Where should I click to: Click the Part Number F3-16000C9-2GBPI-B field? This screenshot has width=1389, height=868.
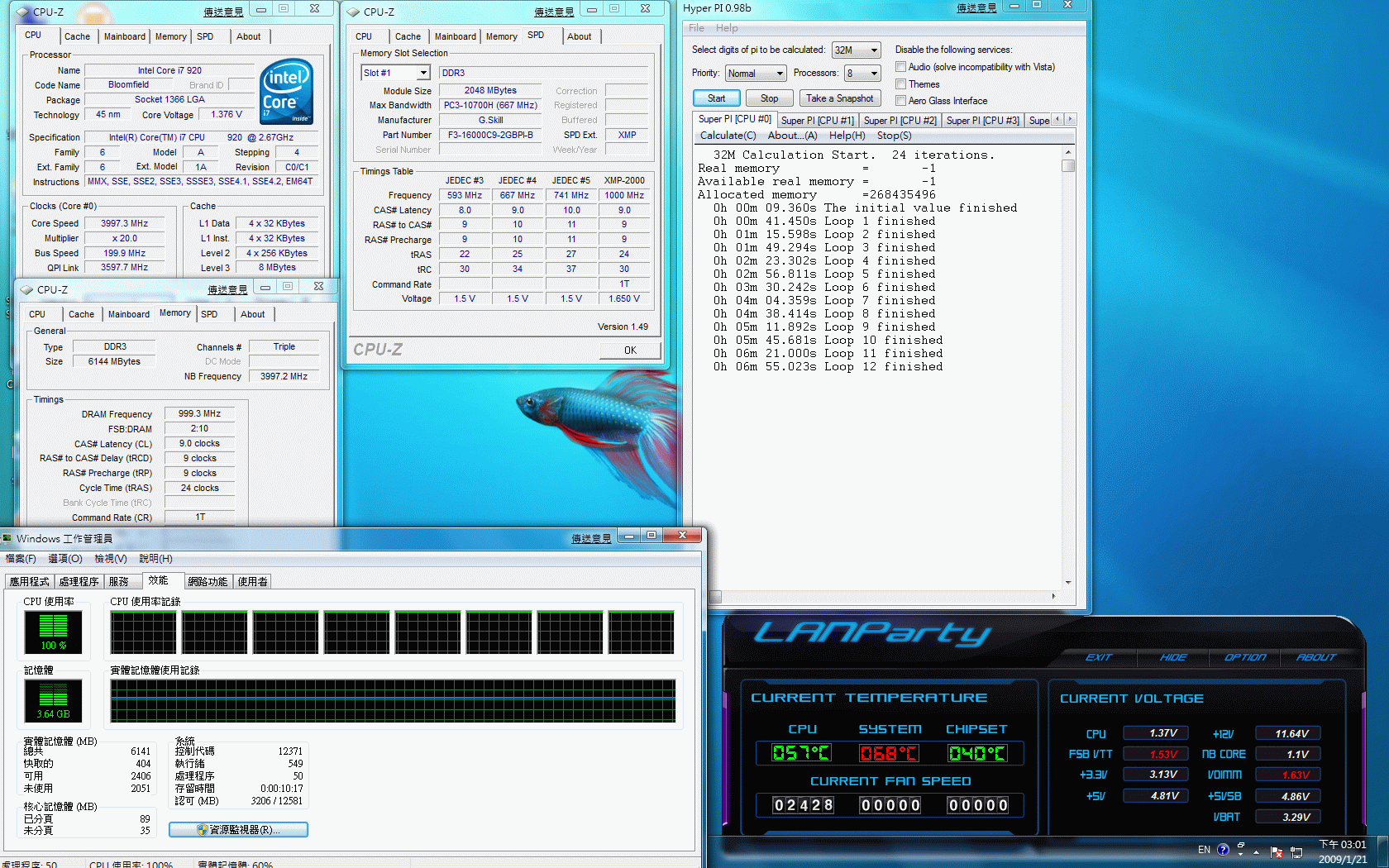point(490,135)
